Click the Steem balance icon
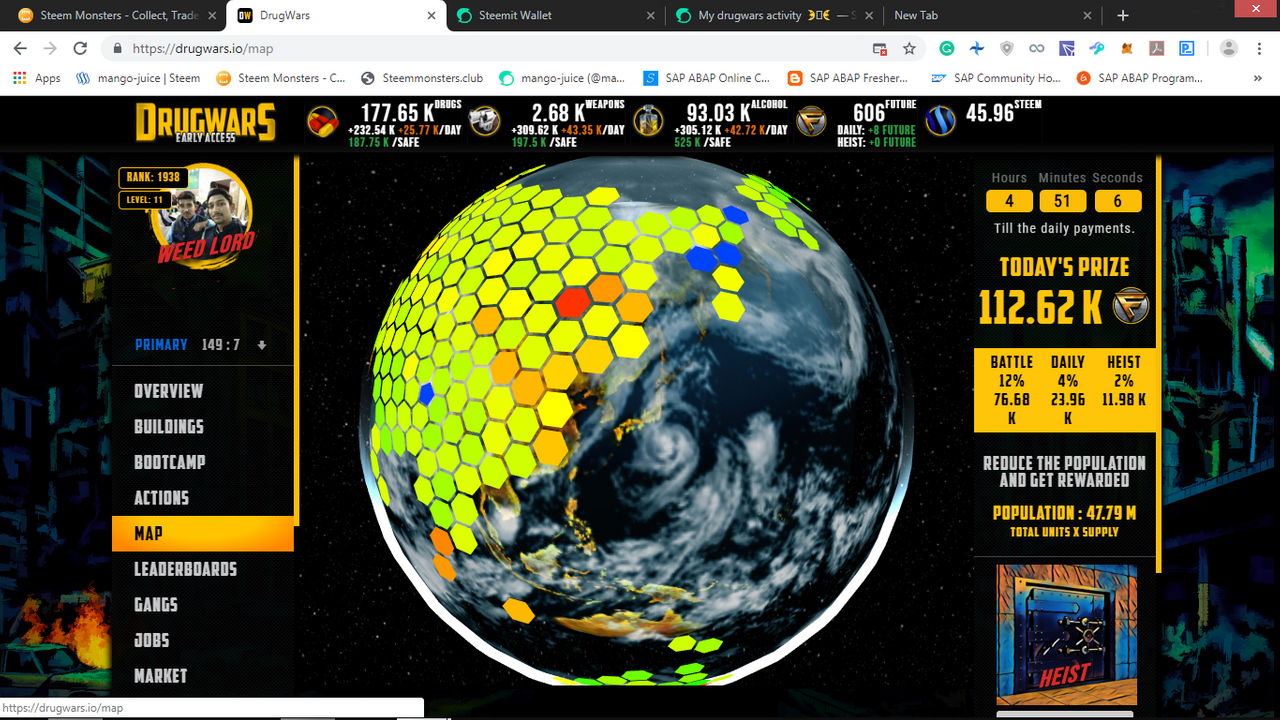The image size is (1280, 720). coord(941,122)
